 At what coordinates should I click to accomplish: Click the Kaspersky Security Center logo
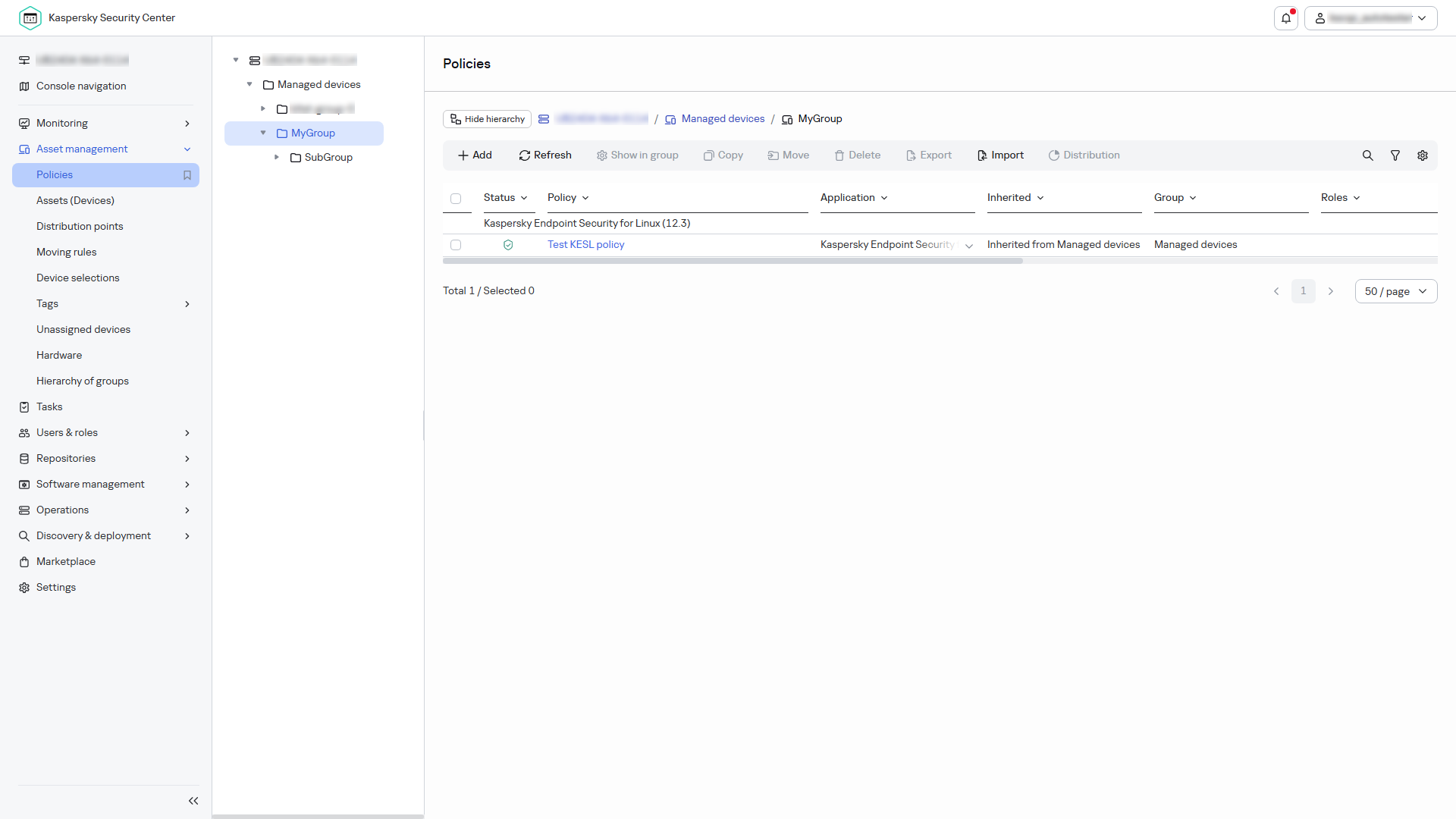pos(30,18)
